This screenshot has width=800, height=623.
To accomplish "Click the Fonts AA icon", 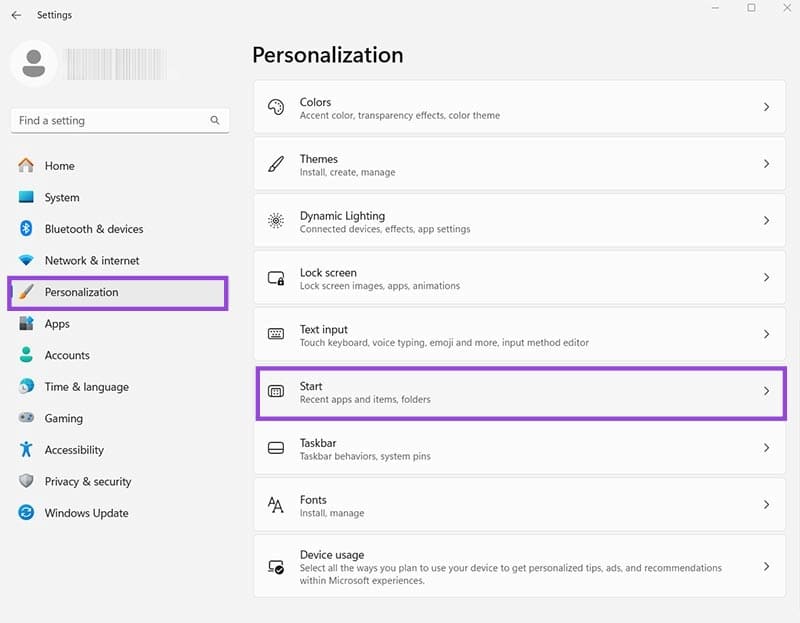I will coord(276,505).
